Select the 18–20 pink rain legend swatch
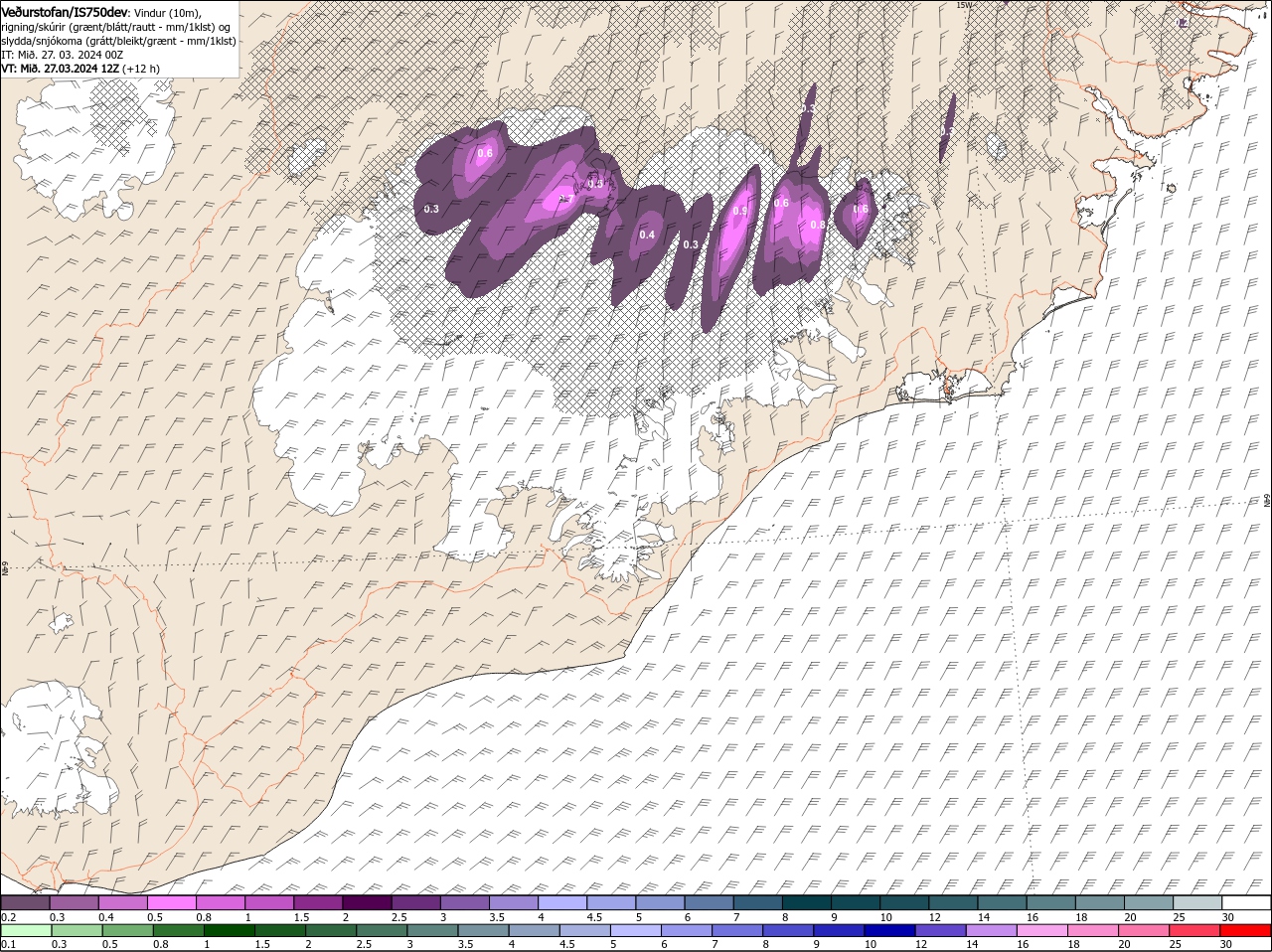Viewport: 1272px width, 952px height. (1092, 931)
